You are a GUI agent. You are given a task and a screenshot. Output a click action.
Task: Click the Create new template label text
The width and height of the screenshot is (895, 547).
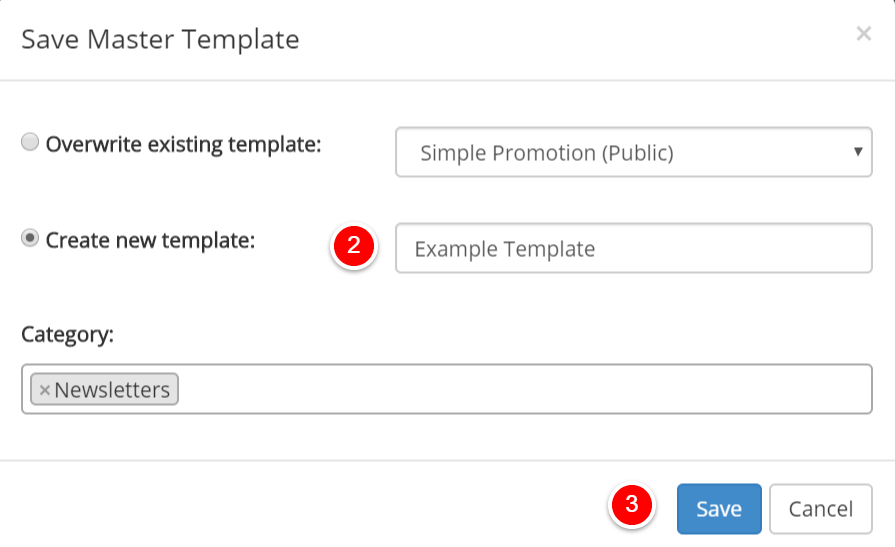click(150, 240)
